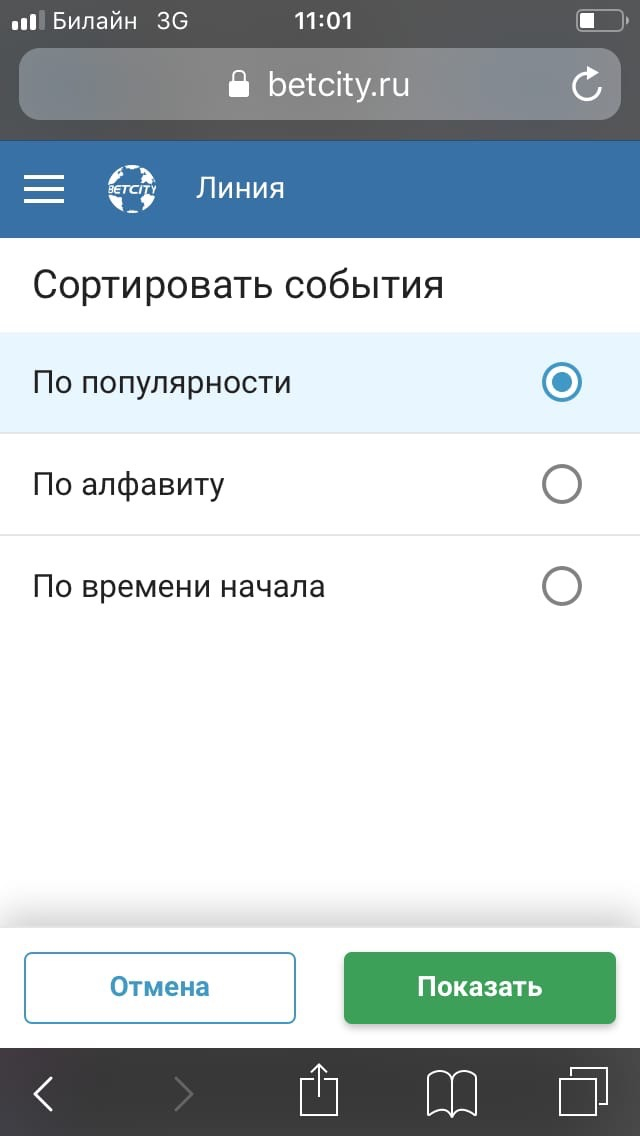Image resolution: width=640 pixels, height=1136 pixels.
Task: Tap the 'По популярности' row label
Action: click(x=162, y=382)
